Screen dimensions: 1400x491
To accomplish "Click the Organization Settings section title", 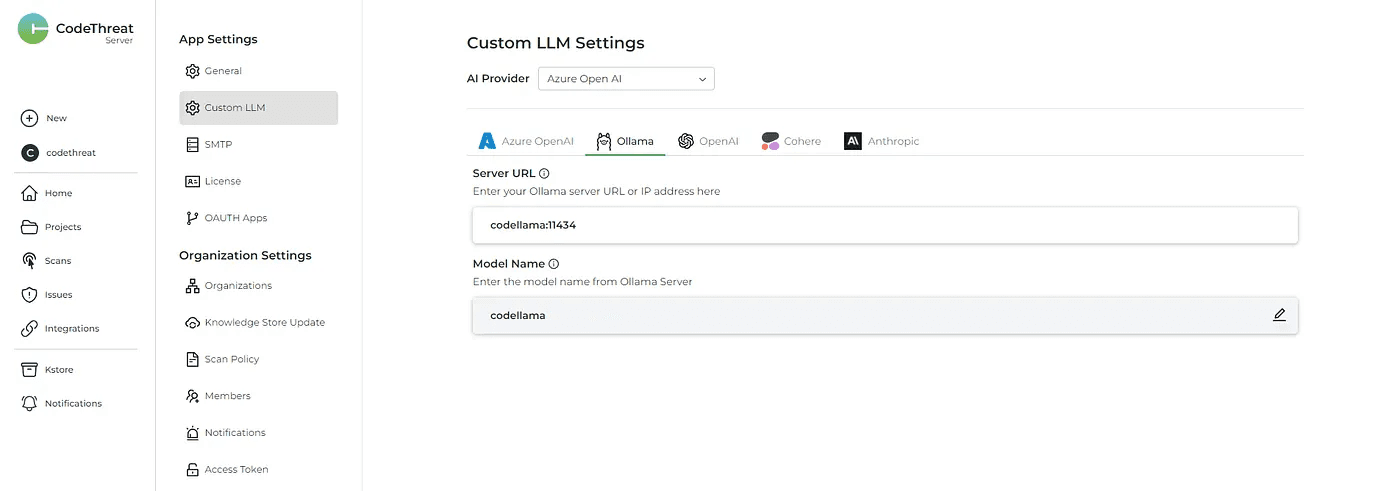I will click(x=245, y=255).
